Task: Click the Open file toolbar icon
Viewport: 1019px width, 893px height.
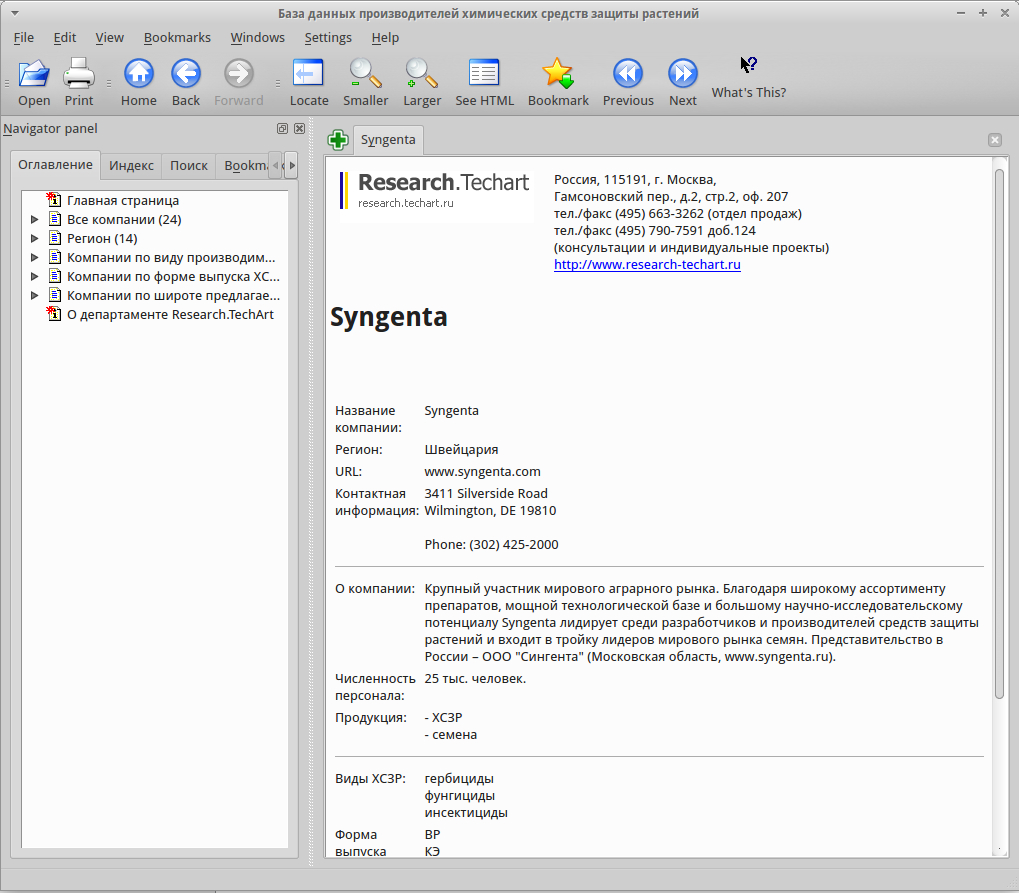Action: pyautogui.click(x=34, y=73)
